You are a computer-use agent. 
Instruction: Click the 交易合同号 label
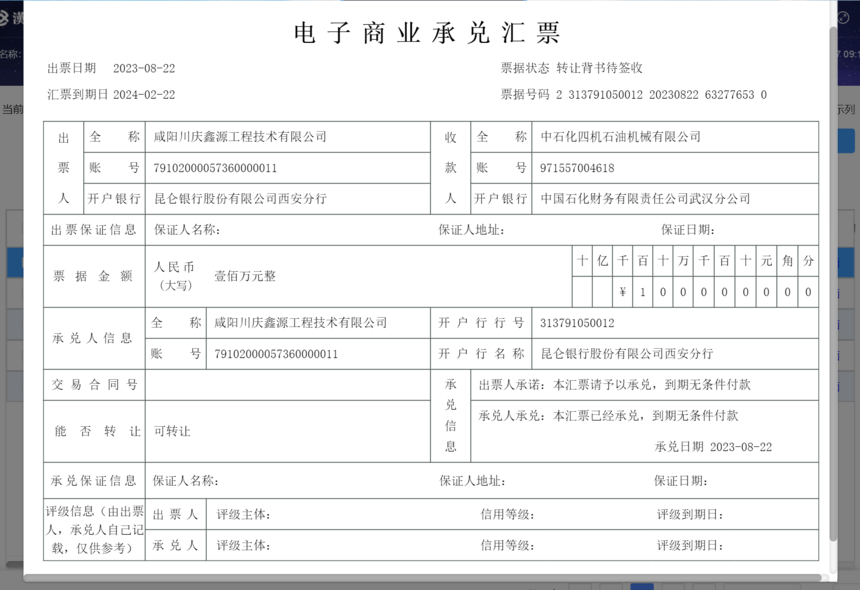94,384
